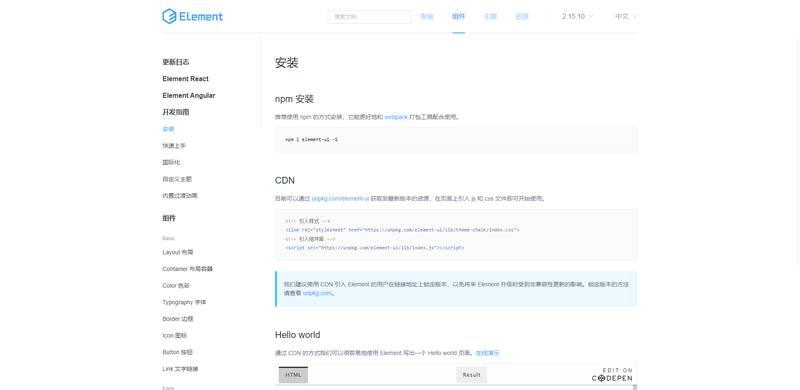Select 快速上手 in the sidebar
800x390 pixels.
tap(174, 145)
